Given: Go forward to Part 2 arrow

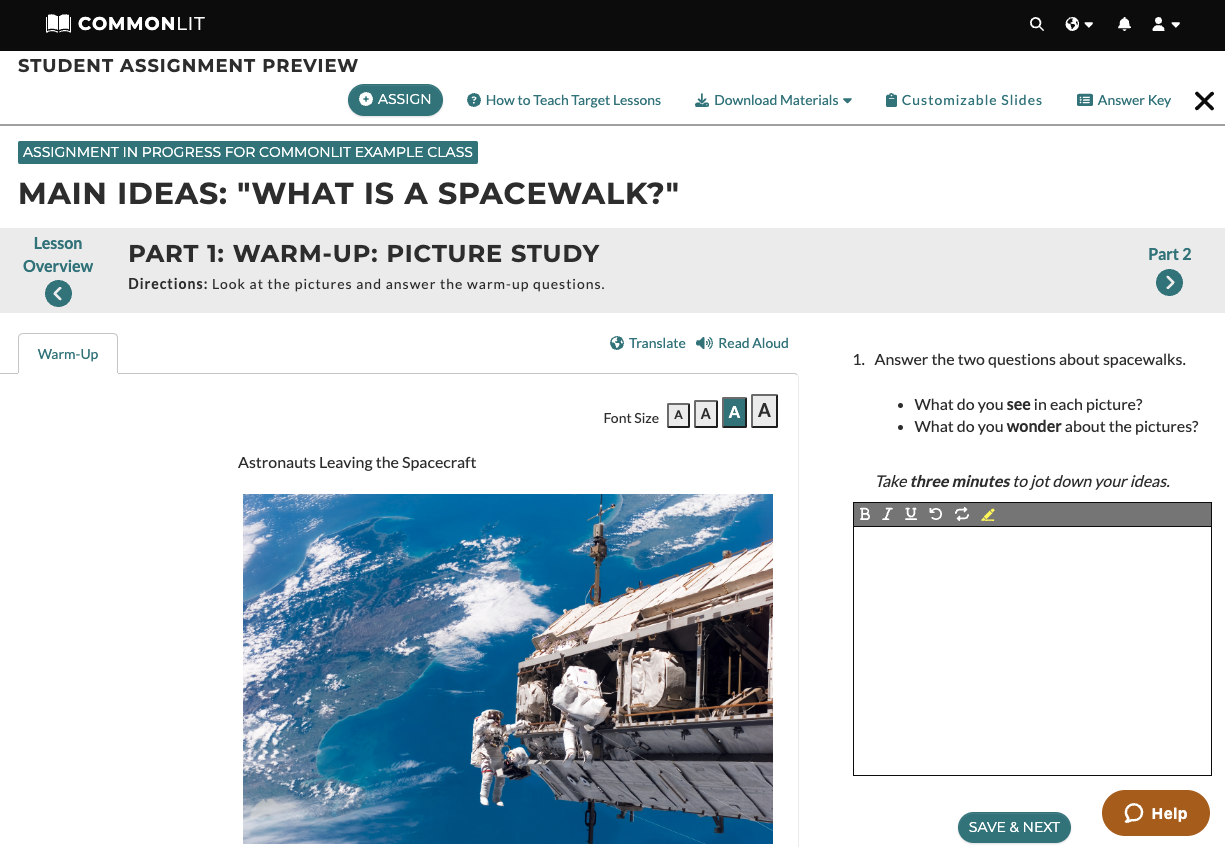Looking at the screenshot, I should 1169,283.
